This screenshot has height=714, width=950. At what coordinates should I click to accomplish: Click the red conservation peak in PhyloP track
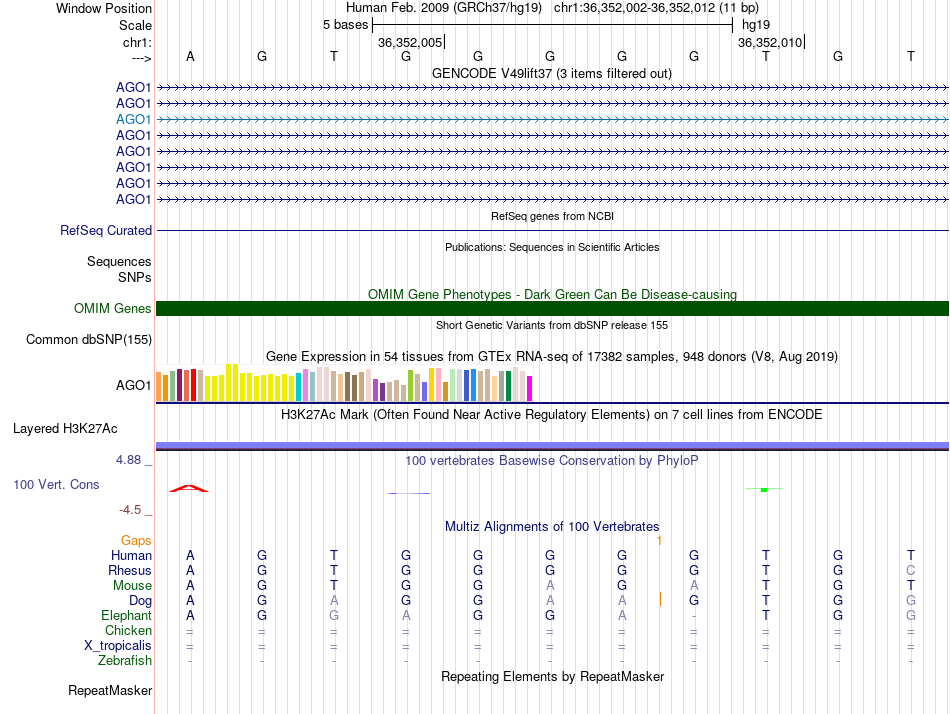[x=189, y=489]
